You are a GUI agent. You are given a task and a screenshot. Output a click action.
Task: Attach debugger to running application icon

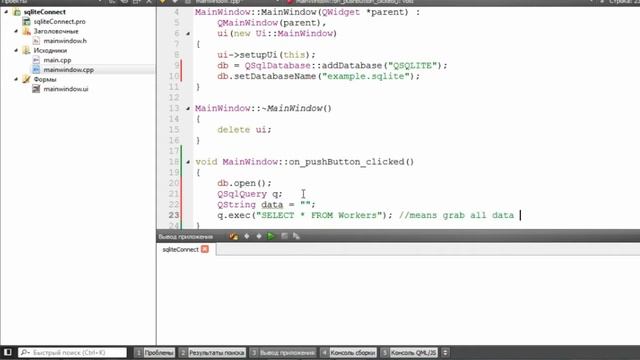coord(296,236)
